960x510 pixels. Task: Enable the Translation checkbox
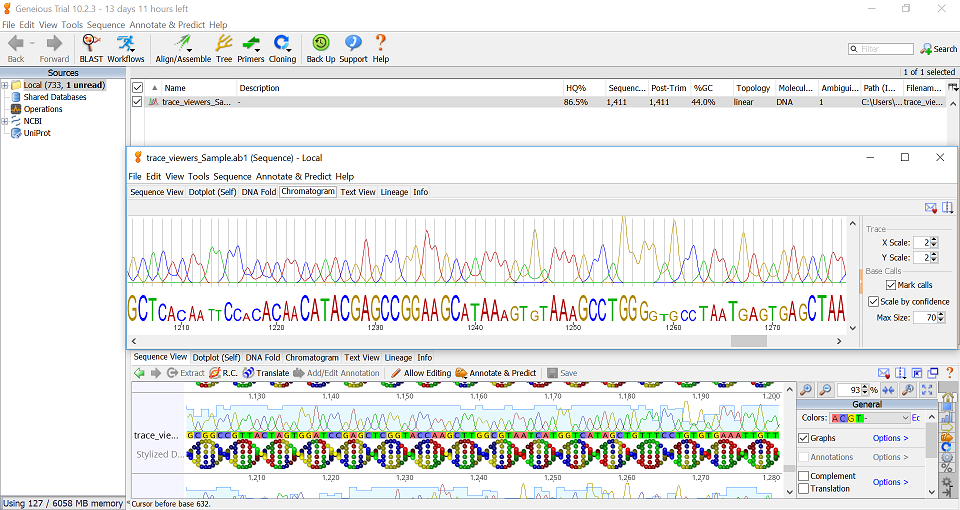point(804,489)
